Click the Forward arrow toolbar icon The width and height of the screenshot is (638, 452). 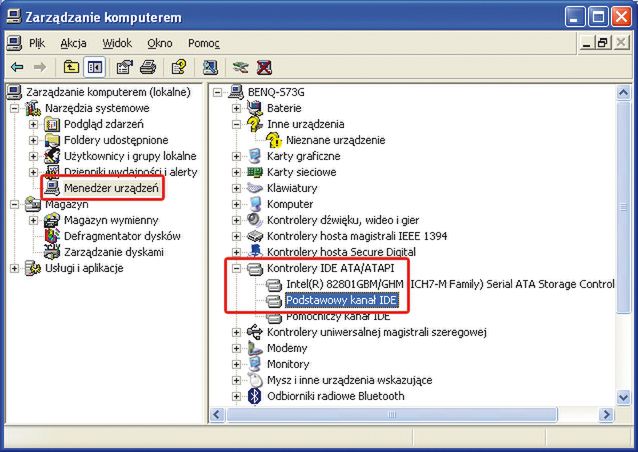(39, 67)
